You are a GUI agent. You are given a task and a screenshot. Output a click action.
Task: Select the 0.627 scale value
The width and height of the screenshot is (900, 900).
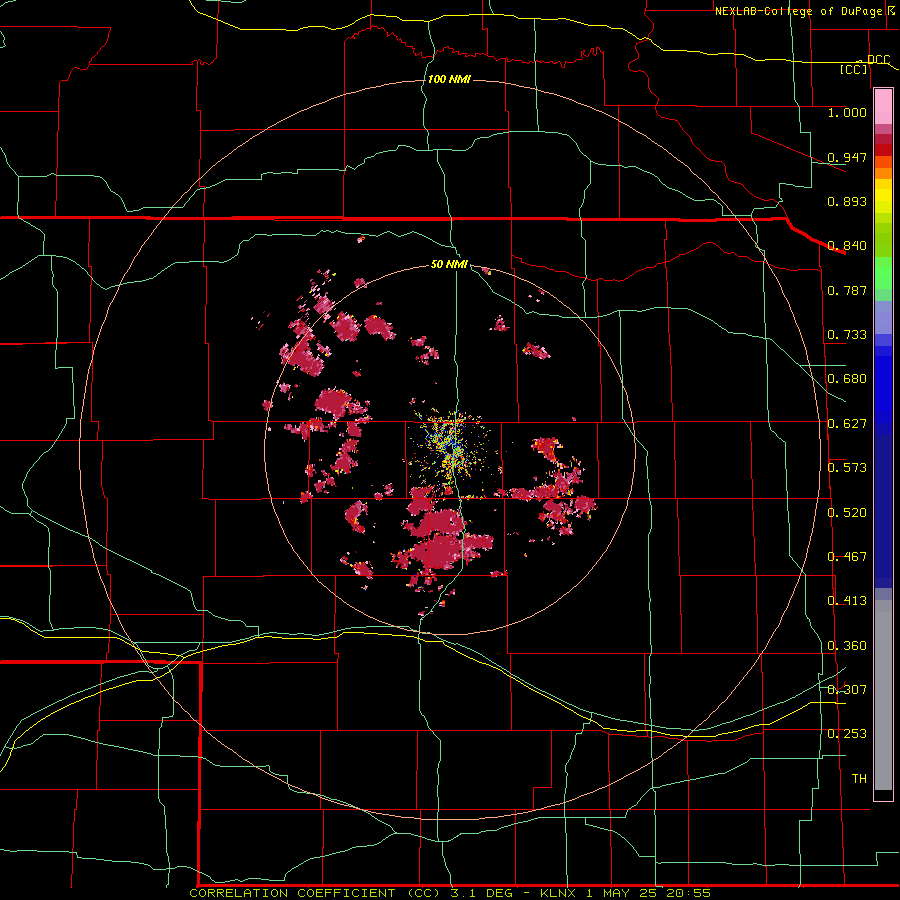[x=847, y=424]
